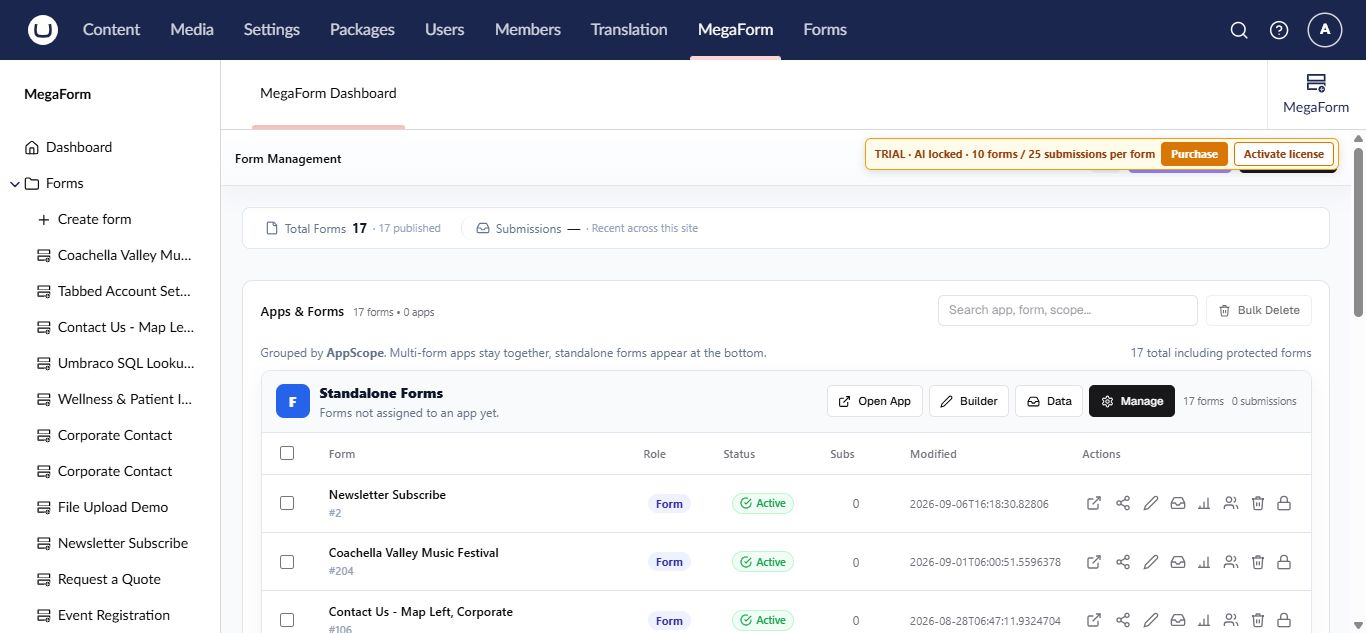The width and height of the screenshot is (1366, 633).
Task: Tick the Newsletter Subscribe row checkbox
Action: 287,503
